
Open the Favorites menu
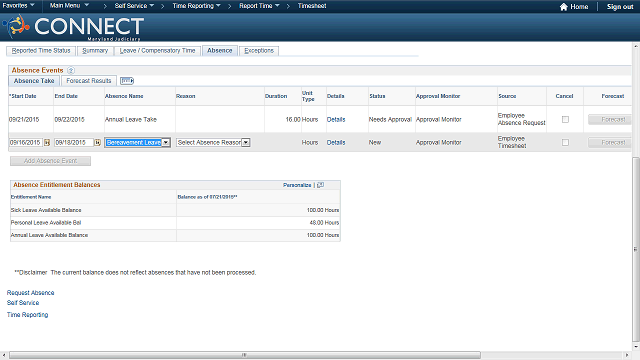coord(18,6)
